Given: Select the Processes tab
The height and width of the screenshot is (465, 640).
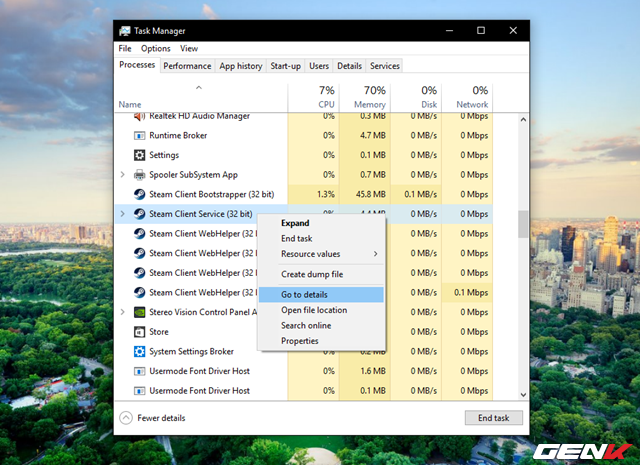Looking at the screenshot, I should (137, 65).
